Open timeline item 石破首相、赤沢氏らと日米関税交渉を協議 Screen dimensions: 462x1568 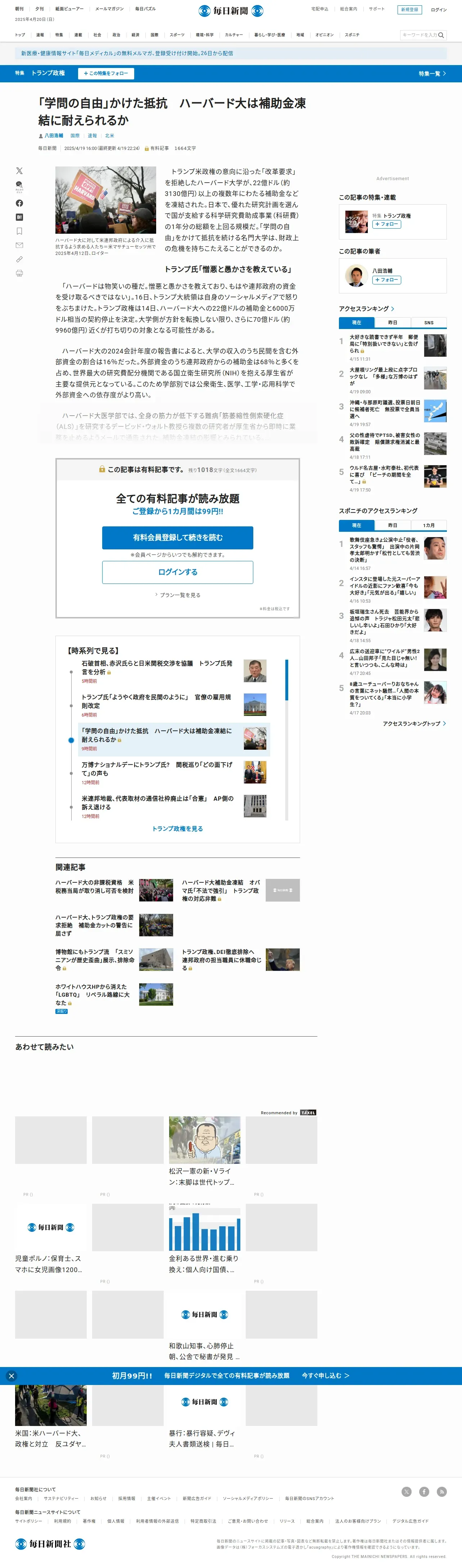pos(157,668)
